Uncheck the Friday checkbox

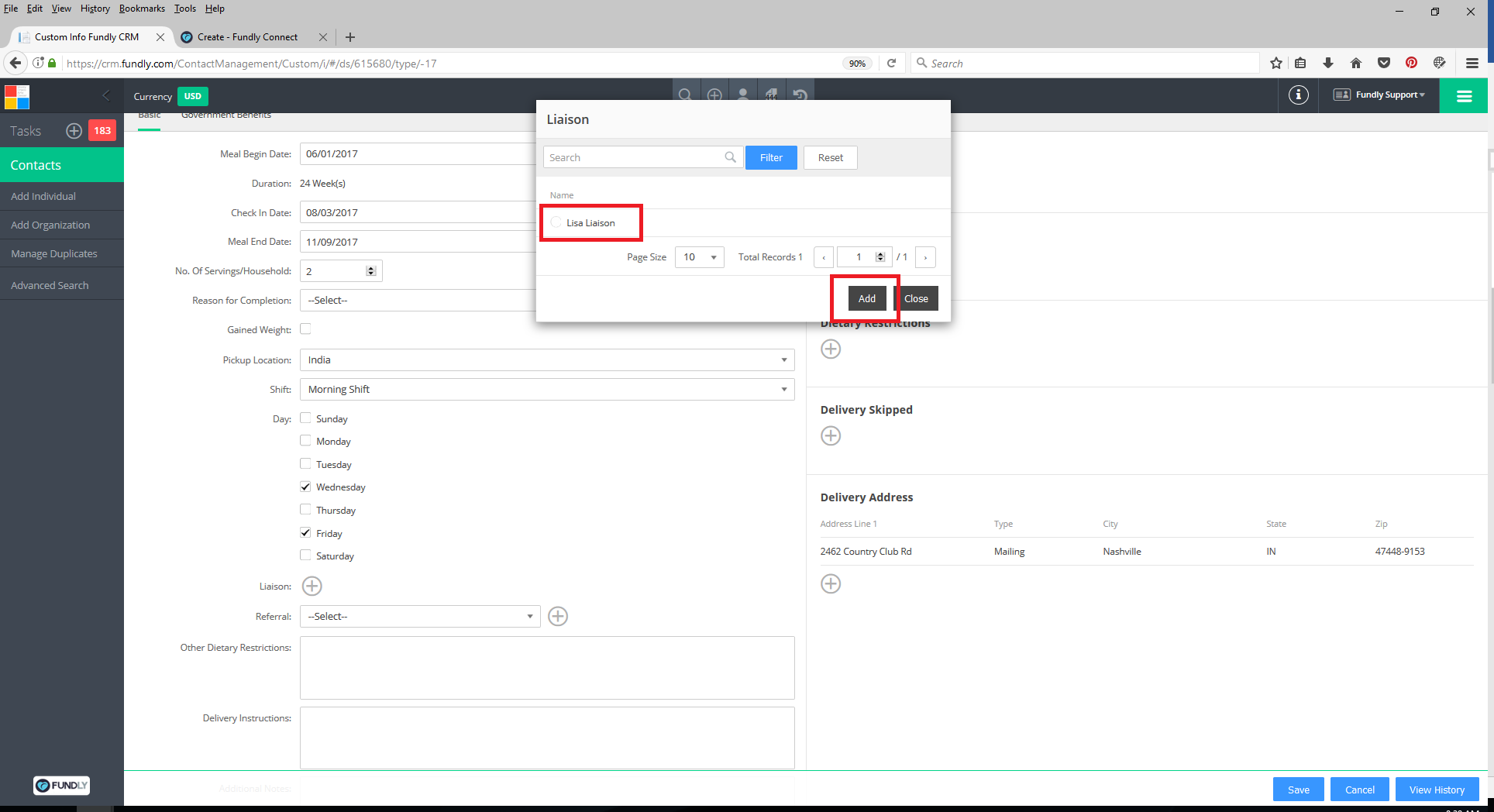point(305,533)
